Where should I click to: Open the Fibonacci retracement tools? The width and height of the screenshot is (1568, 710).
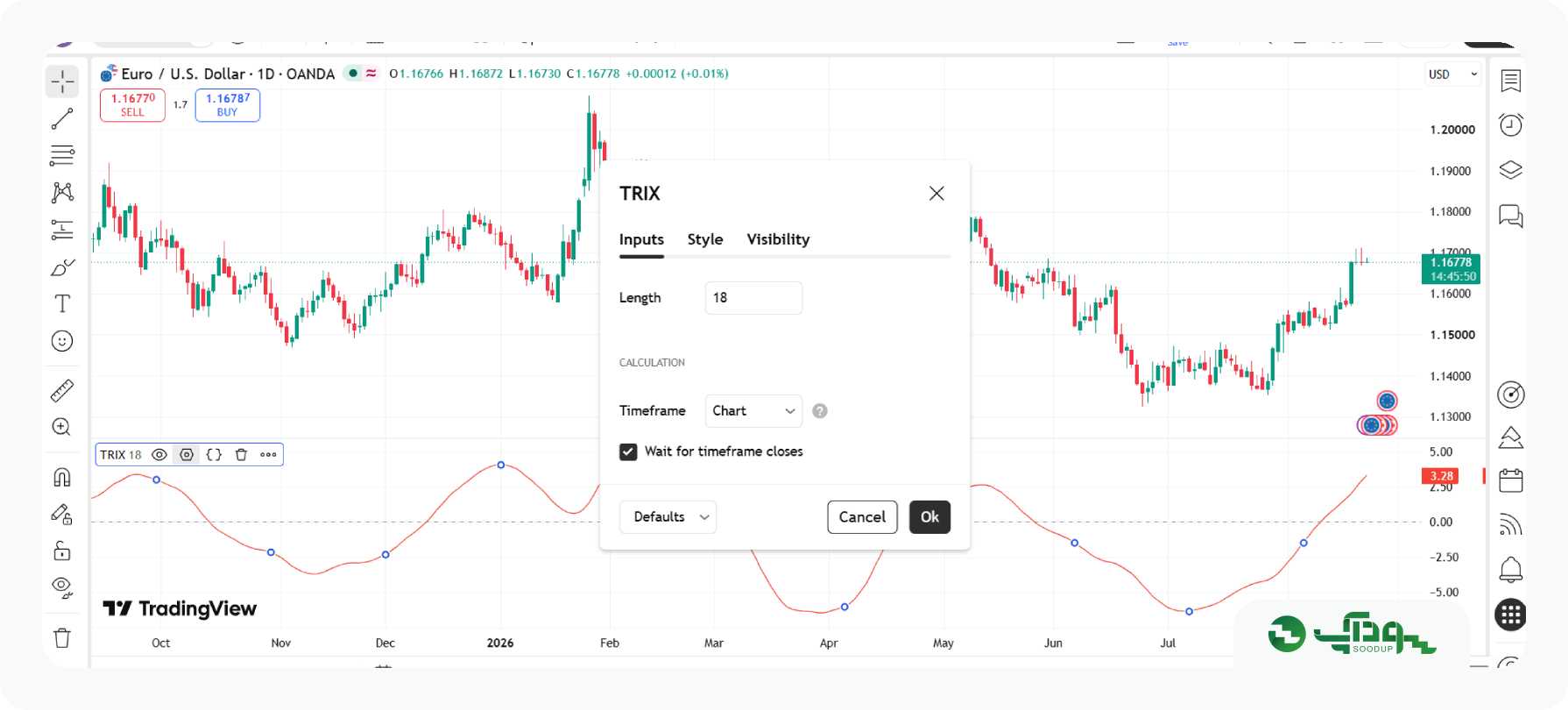tap(62, 156)
